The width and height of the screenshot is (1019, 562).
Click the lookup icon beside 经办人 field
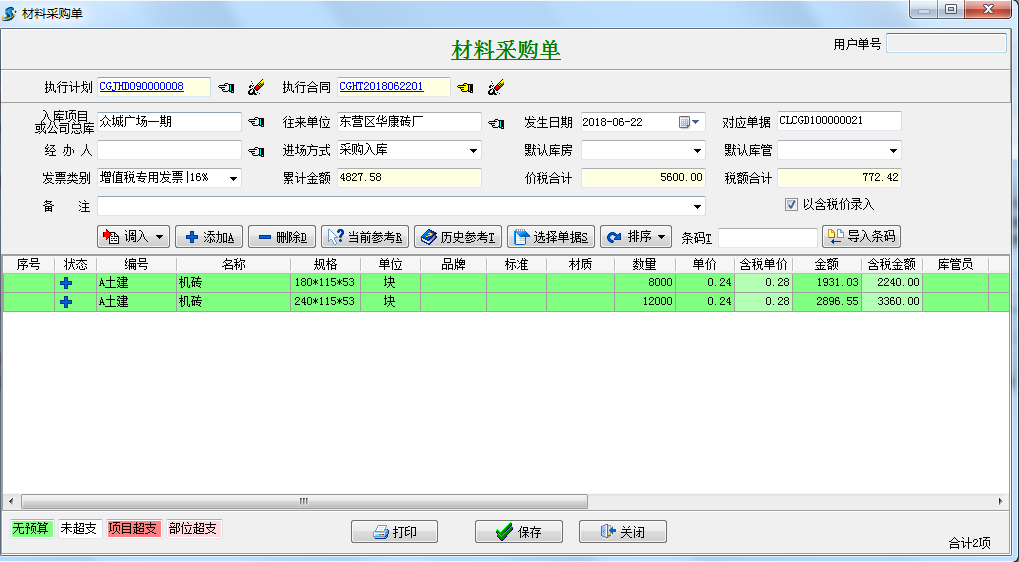coord(256,151)
